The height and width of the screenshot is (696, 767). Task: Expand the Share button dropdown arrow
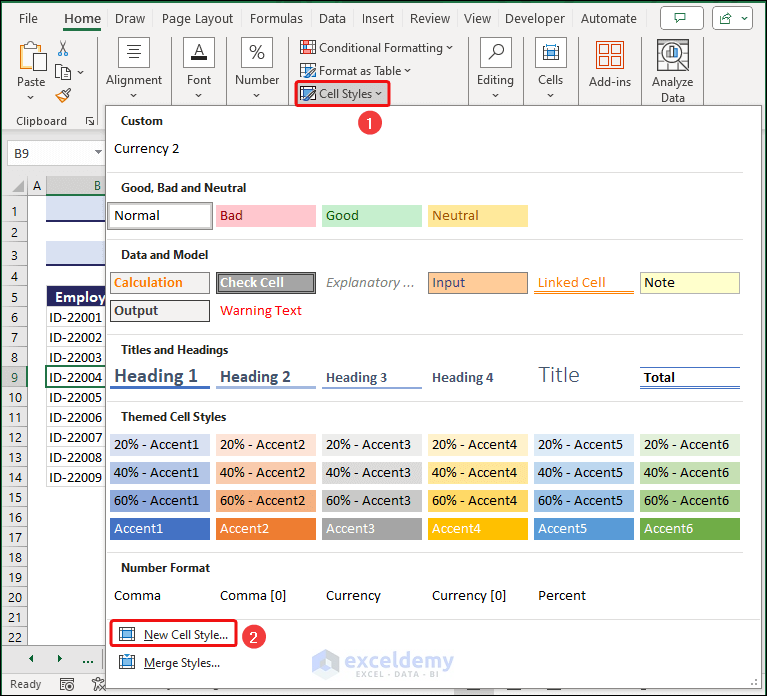click(x=744, y=19)
